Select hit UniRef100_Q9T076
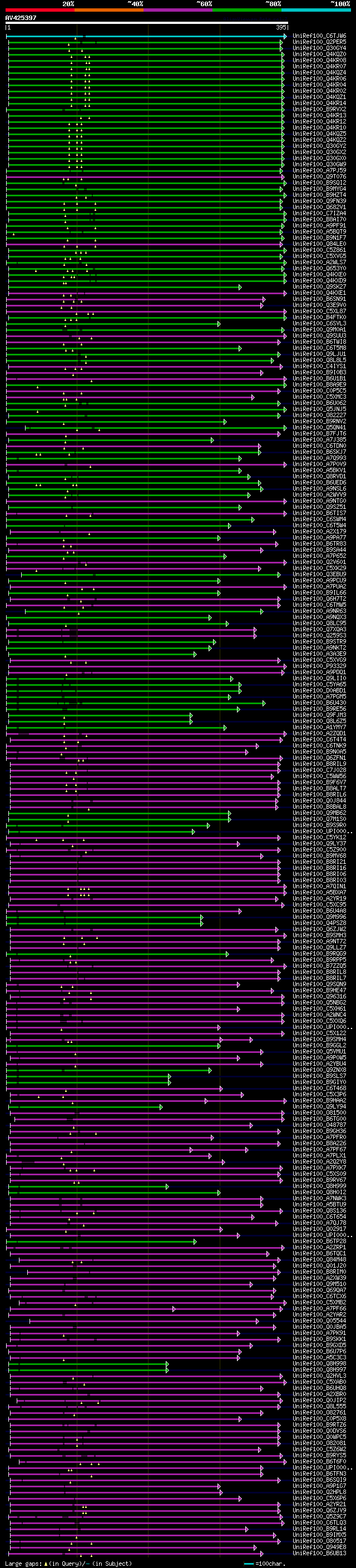The width and height of the screenshot is (356, 1568). click(x=319, y=176)
